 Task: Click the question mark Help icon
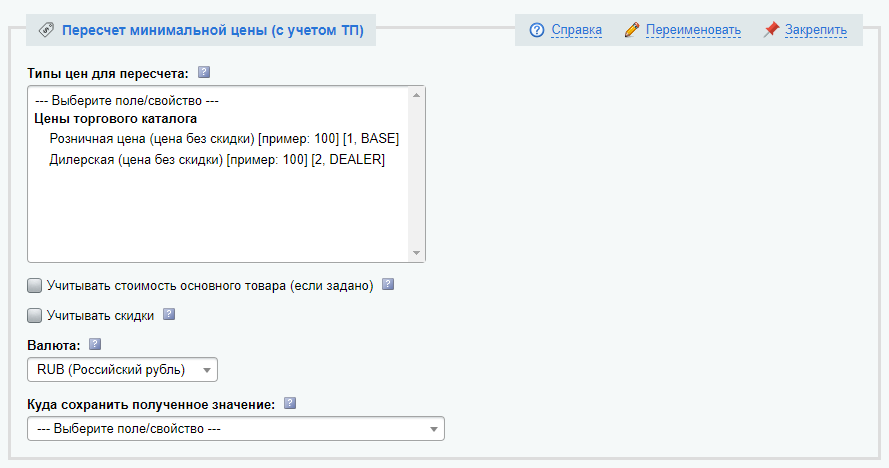pyautogui.click(x=537, y=30)
